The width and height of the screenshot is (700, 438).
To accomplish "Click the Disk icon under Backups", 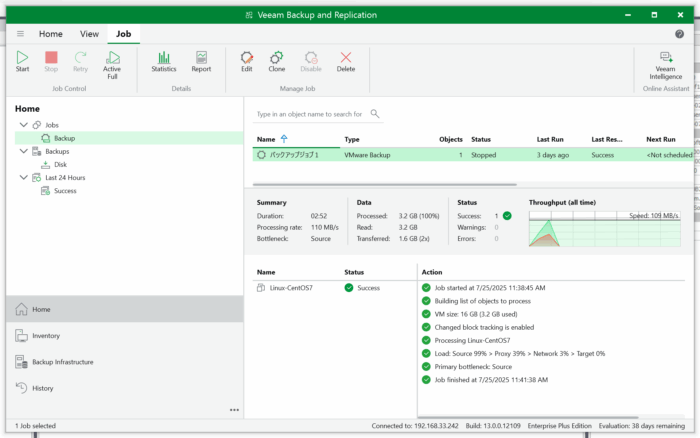I will (46, 165).
